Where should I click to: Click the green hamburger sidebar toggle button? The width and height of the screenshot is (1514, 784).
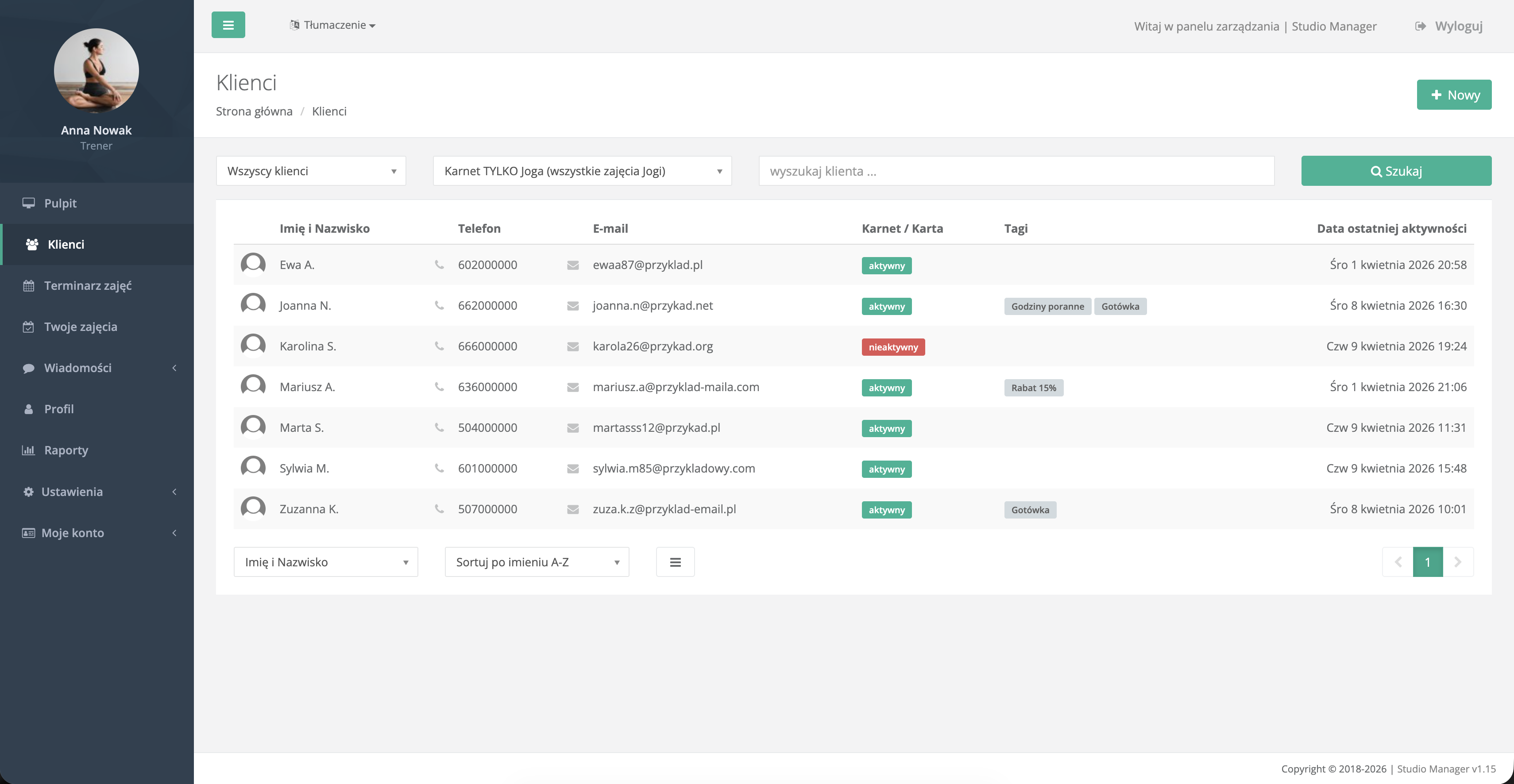pos(228,25)
